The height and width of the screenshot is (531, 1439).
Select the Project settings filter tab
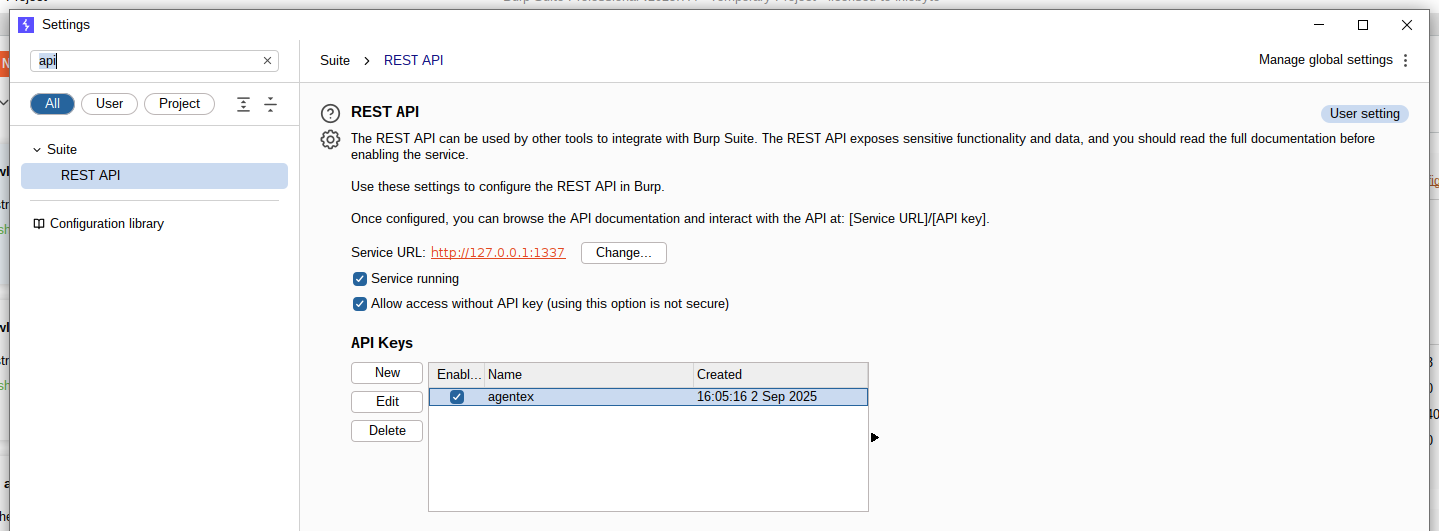(179, 104)
